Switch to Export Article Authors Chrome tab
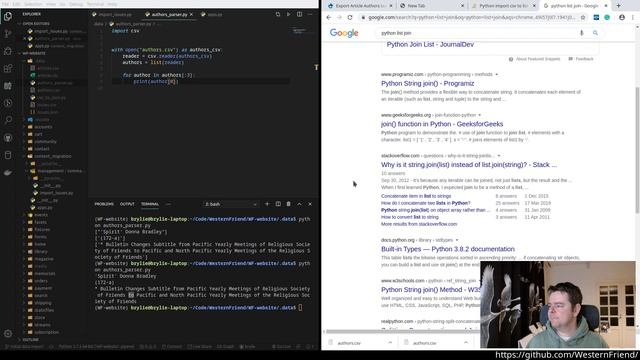 coord(360,6)
